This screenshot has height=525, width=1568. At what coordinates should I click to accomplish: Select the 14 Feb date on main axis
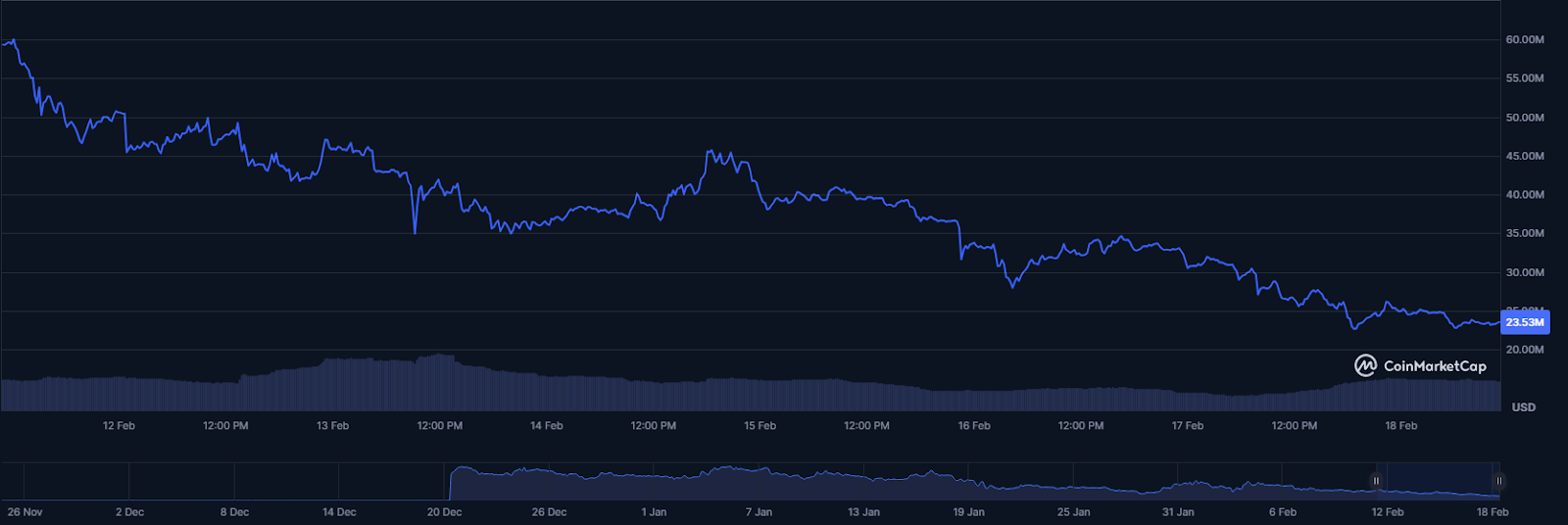(x=546, y=426)
